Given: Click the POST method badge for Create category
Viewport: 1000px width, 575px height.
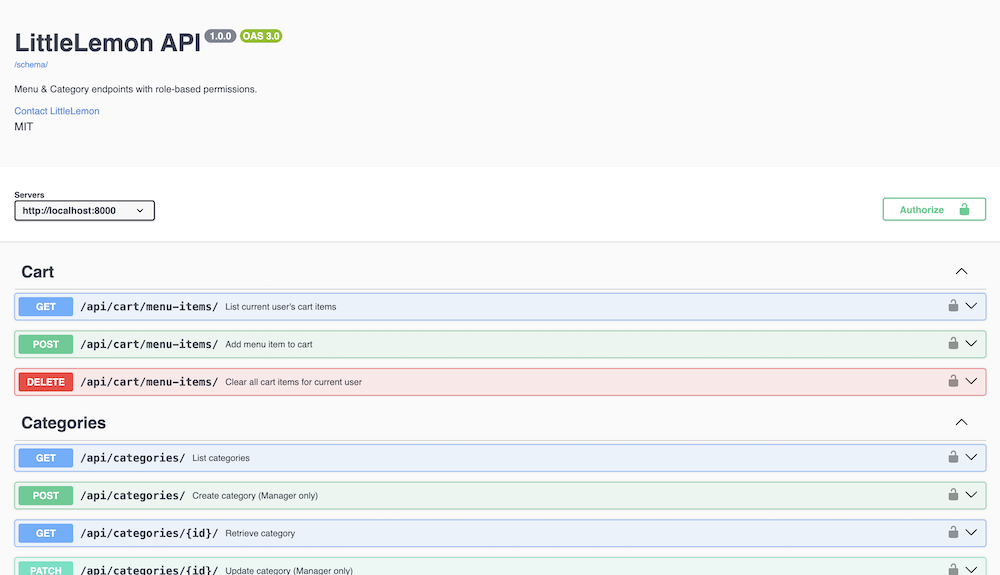Looking at the screenshot, I should [x=46, y=495].
